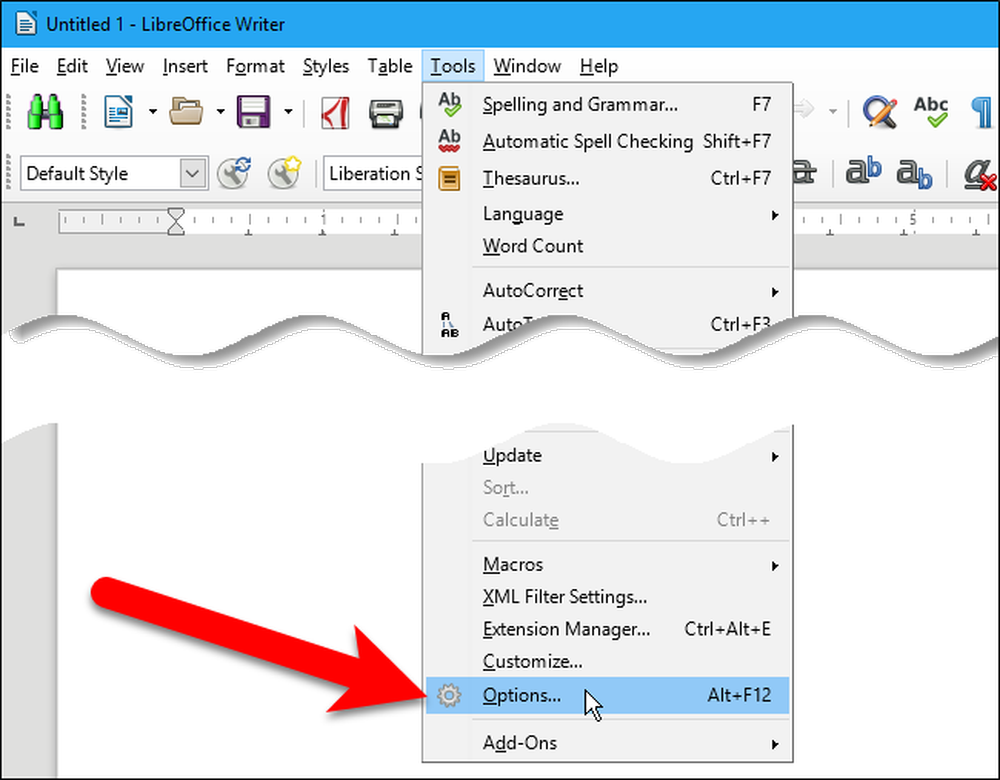The height and width of the screenshot is (780, 1000).
Task: Open the Help menu
Action: (x=599, y=66)
